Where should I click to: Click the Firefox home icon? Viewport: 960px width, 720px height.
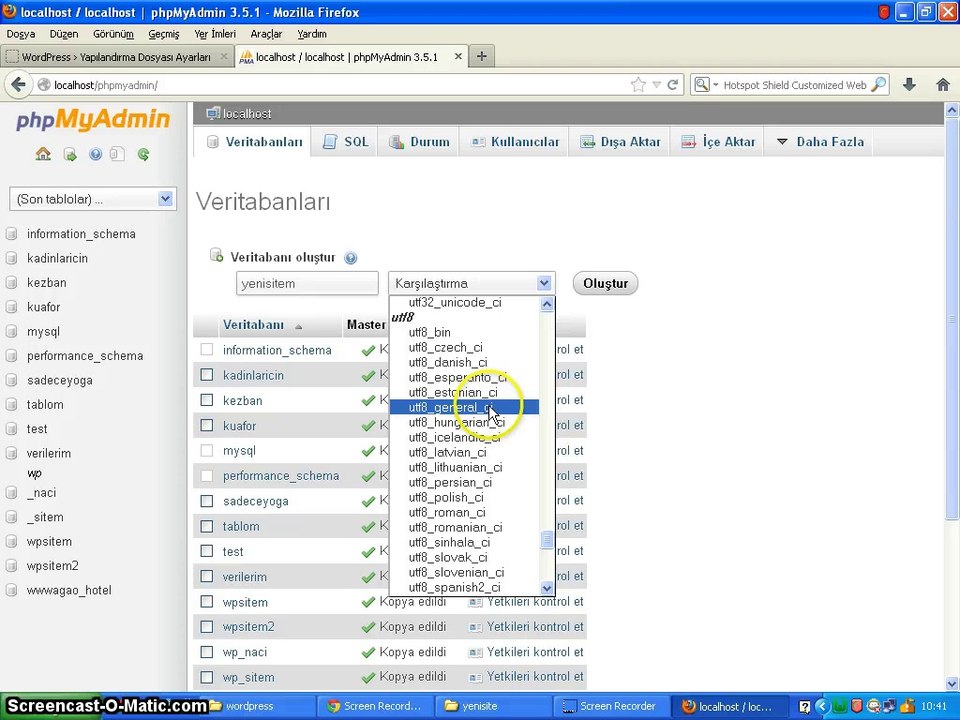pyautogui.click(x=943, y=84)
